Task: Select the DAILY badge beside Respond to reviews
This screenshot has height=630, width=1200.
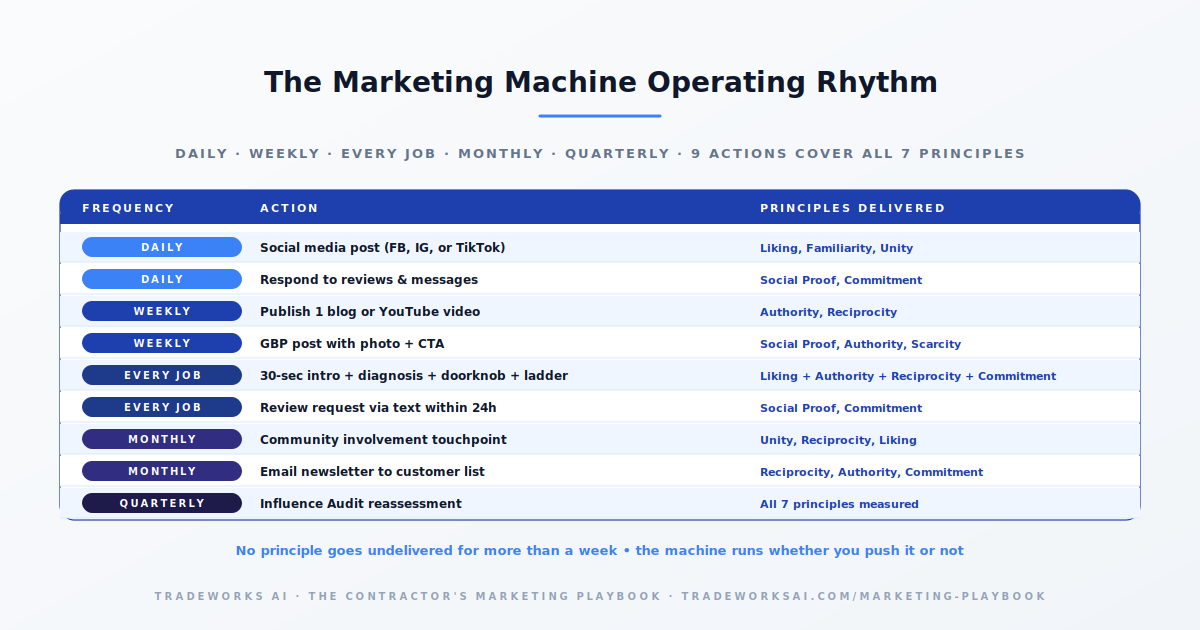Action: tap(162, 279)
